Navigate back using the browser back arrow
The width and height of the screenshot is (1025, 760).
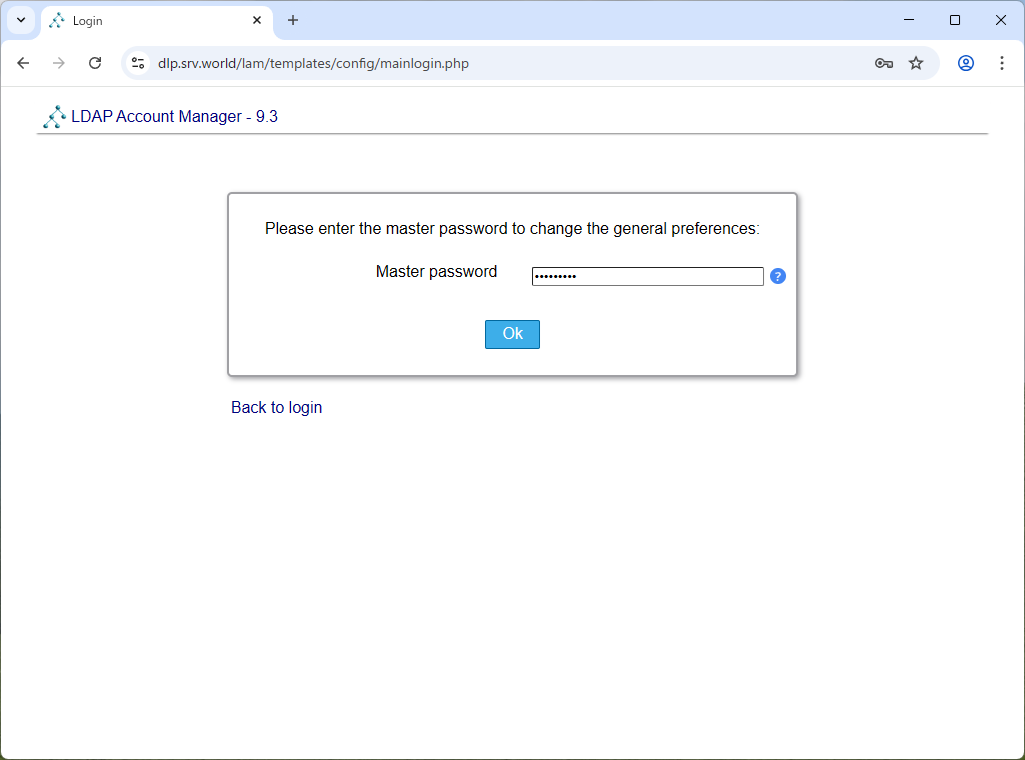point(23,62)
